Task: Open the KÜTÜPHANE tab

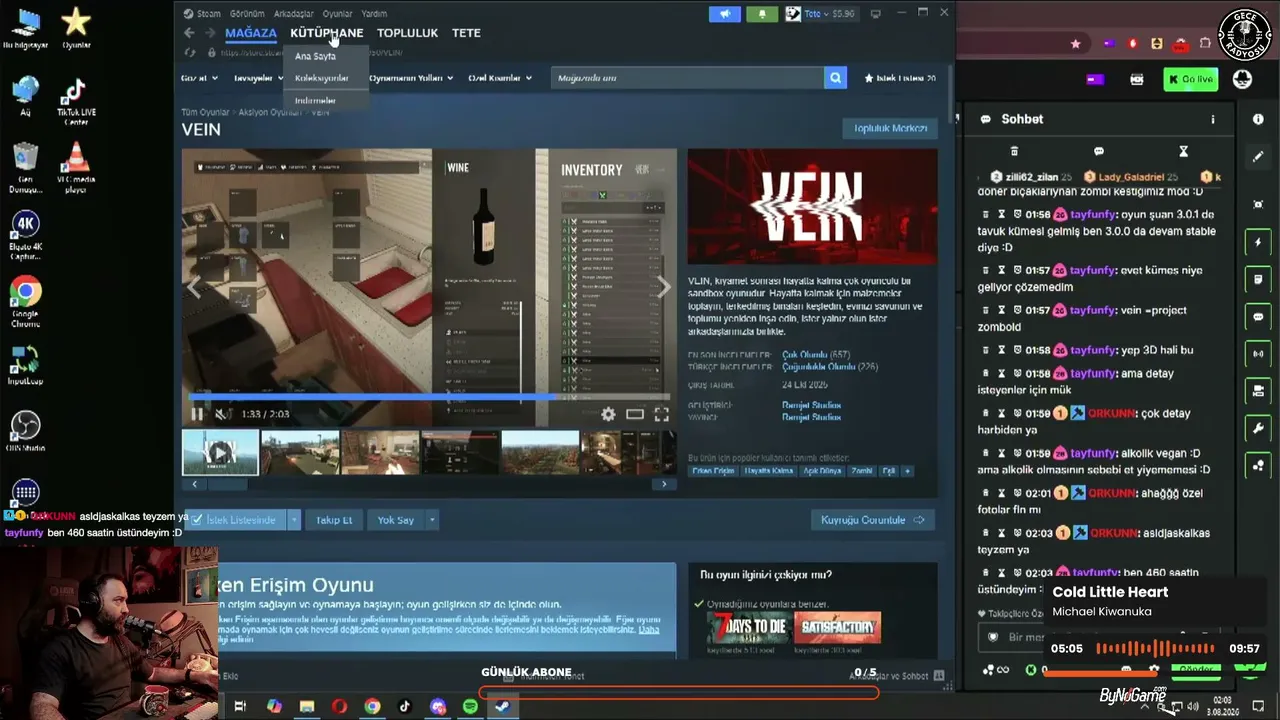Action: (x=327, y=33)
